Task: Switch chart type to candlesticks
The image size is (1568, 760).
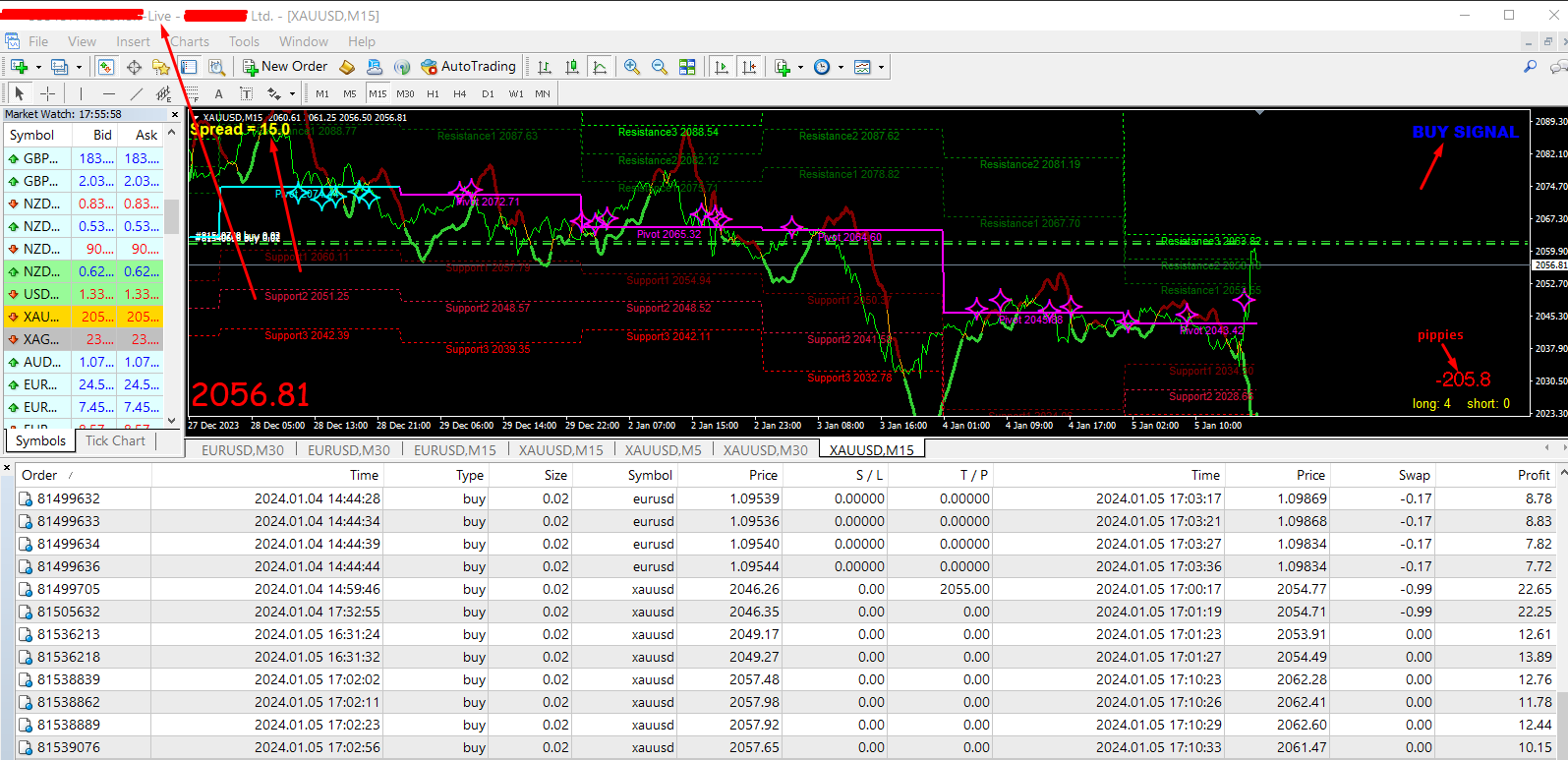Action: click(572, 67)
